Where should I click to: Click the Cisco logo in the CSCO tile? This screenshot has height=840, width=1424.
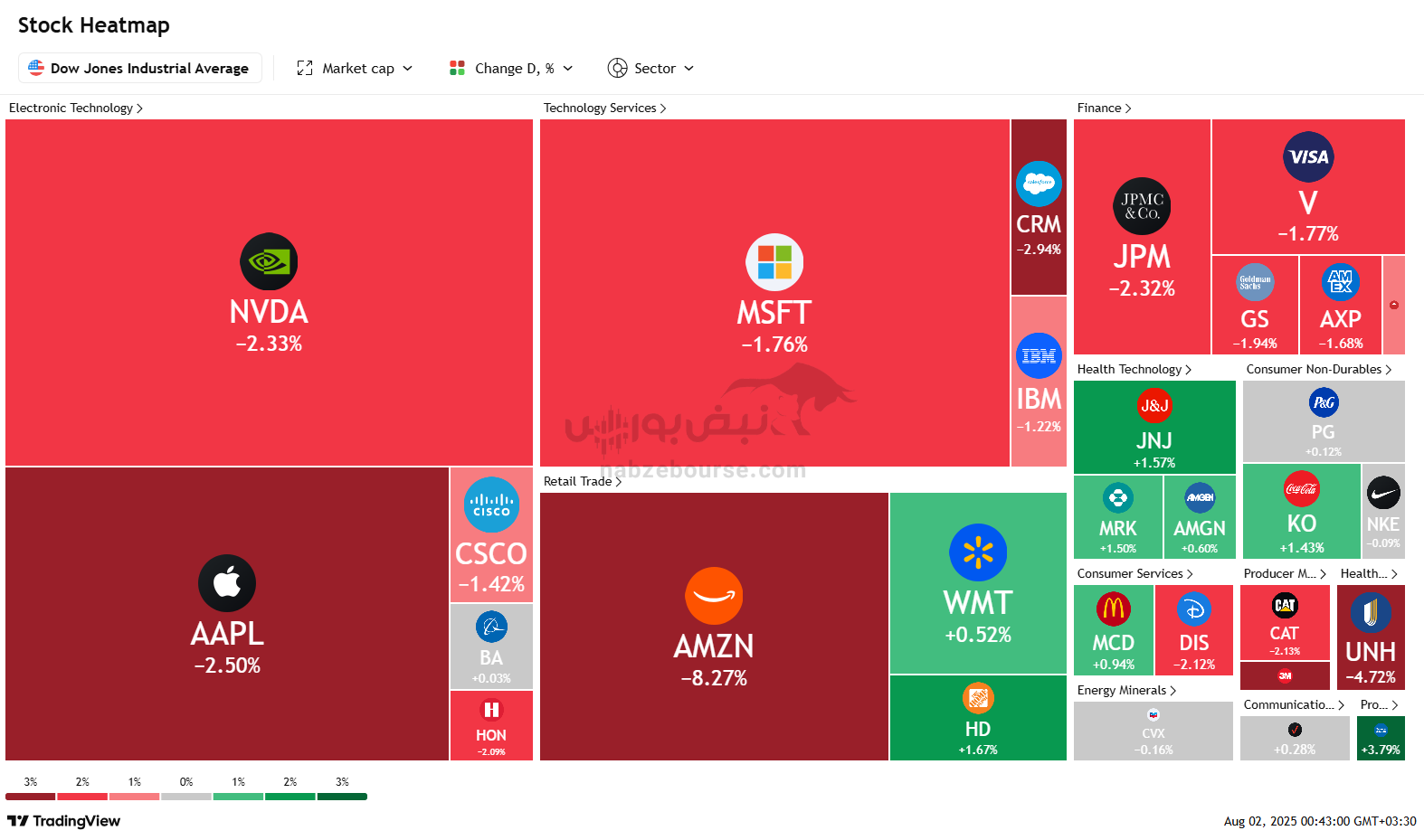(x=491, y=505)
